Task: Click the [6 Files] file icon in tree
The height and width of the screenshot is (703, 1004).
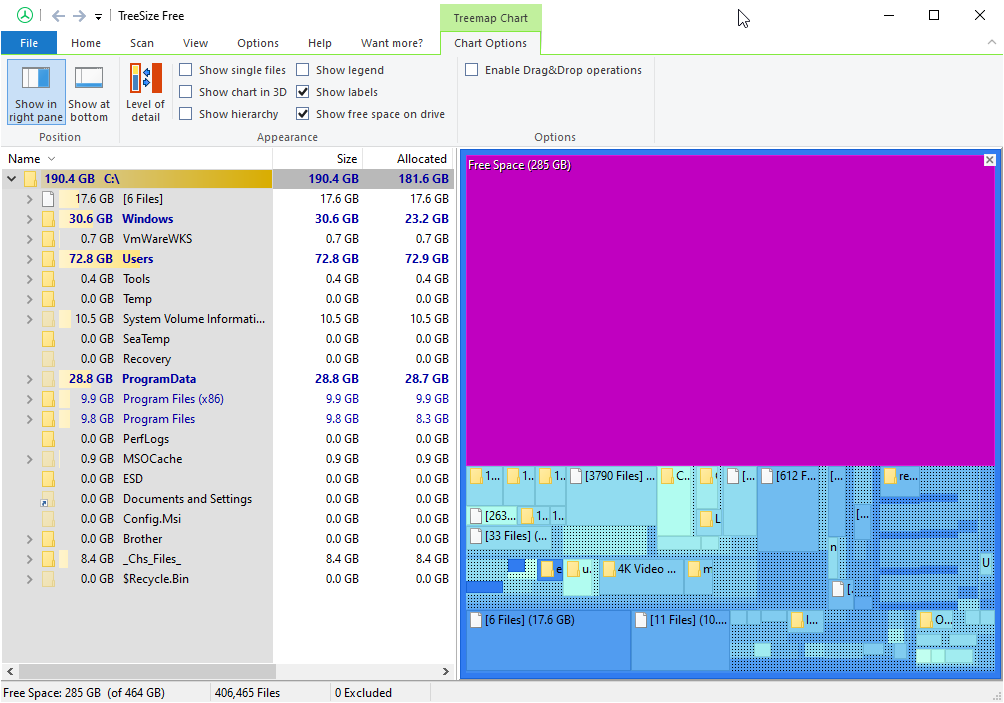Action: pos(48,199)
